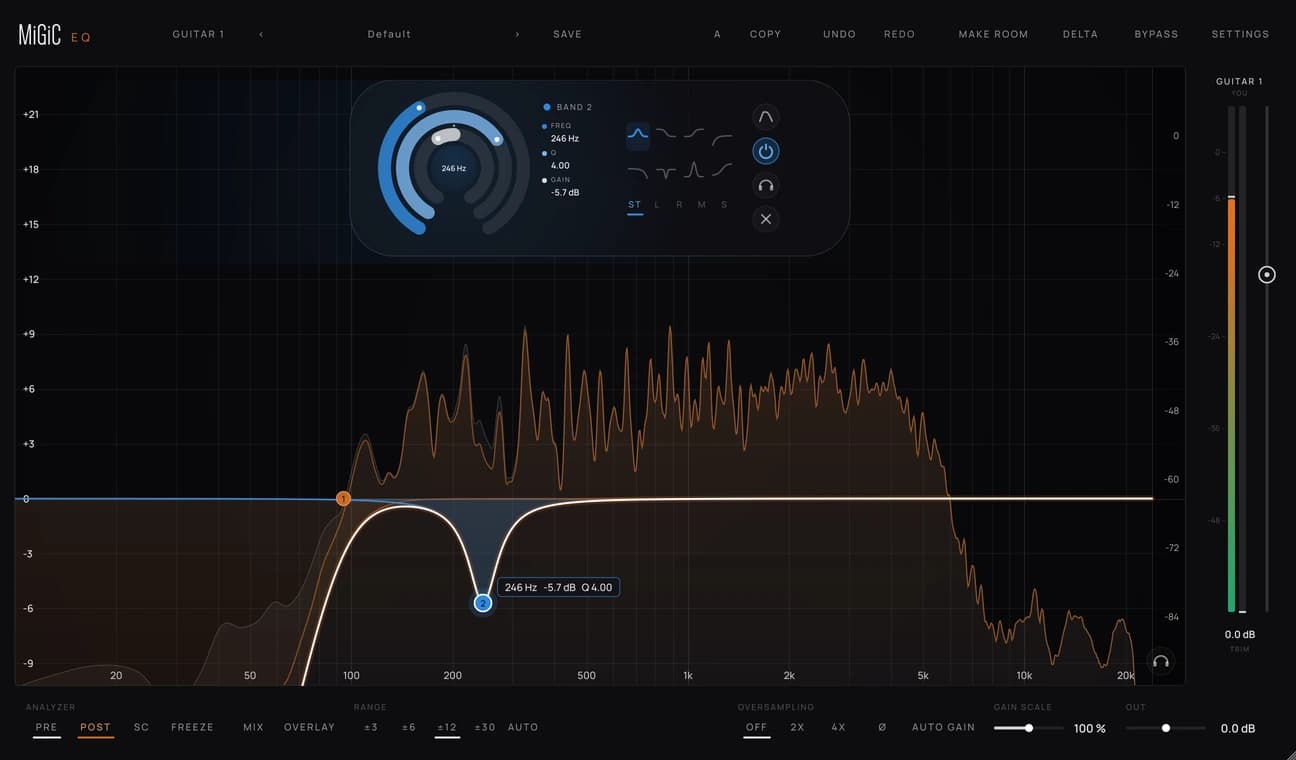Go to the next preset with the right chevron
Viewport: 1296px width, 760px height.
518,34
